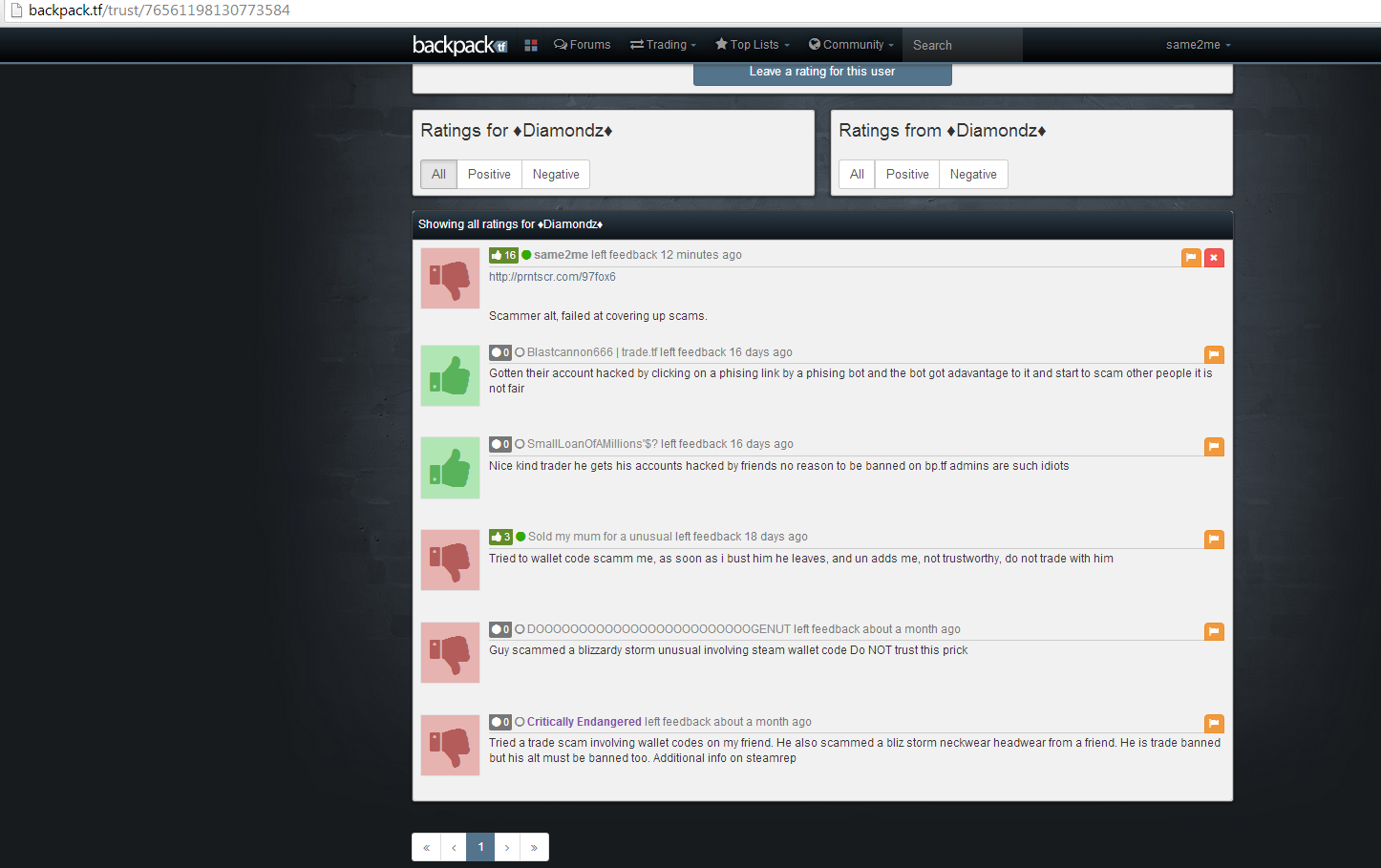
Task: Filter ratings for Diamondz by Positive
Action: coord(489,174)
